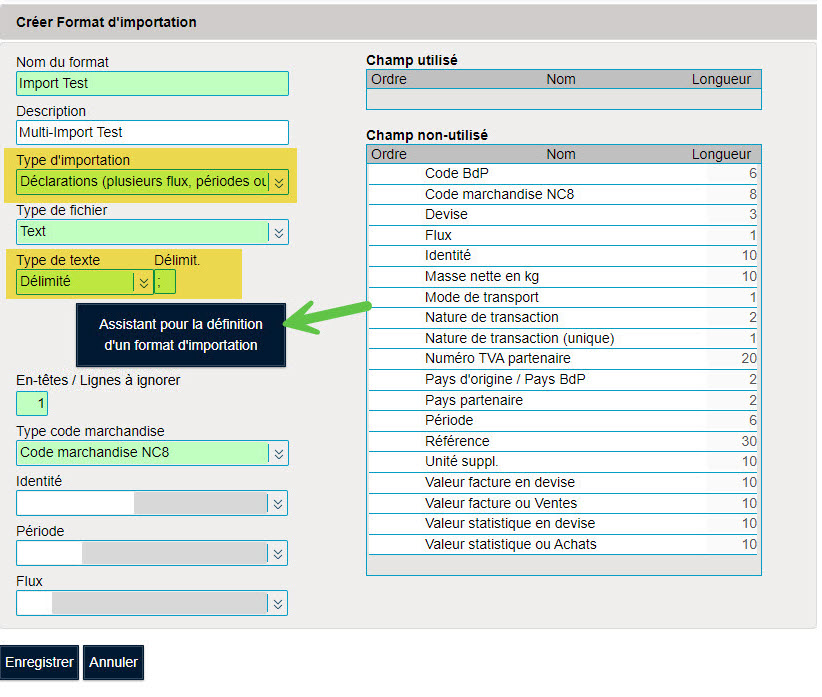This screenshot has height=697, width=822.
Task: Select the Pays partenaire row
Action: (564, 400)
